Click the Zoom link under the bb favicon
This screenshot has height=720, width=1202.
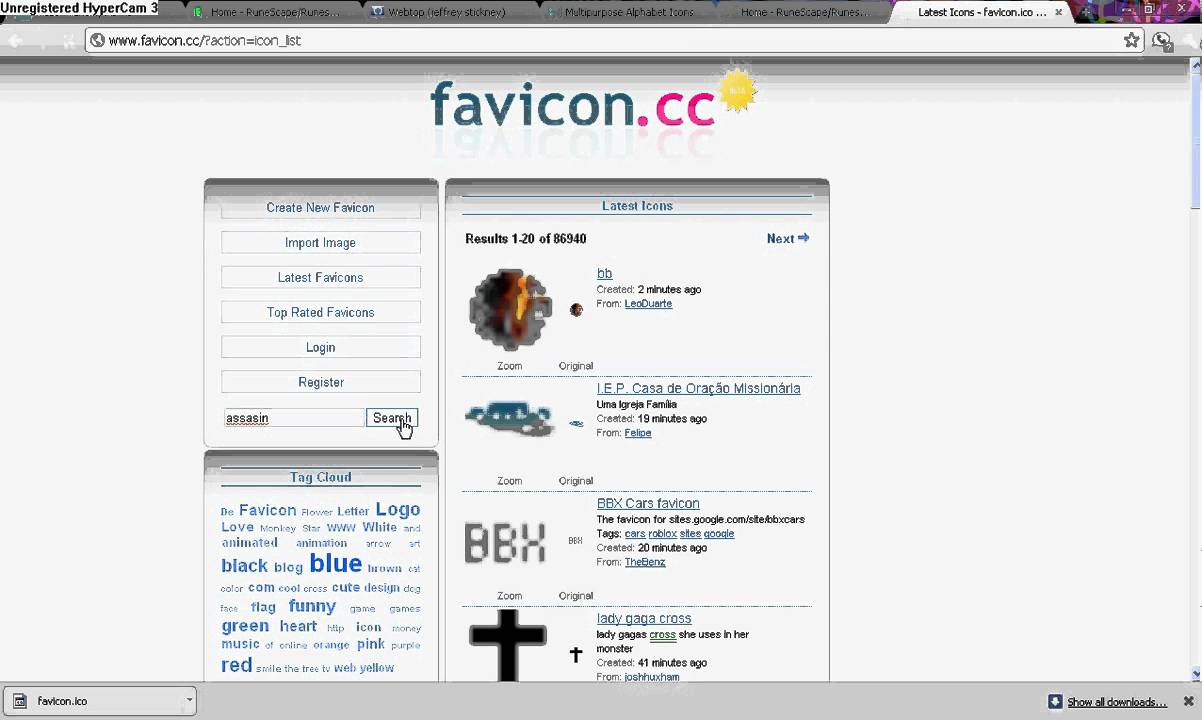pos(509,365)
